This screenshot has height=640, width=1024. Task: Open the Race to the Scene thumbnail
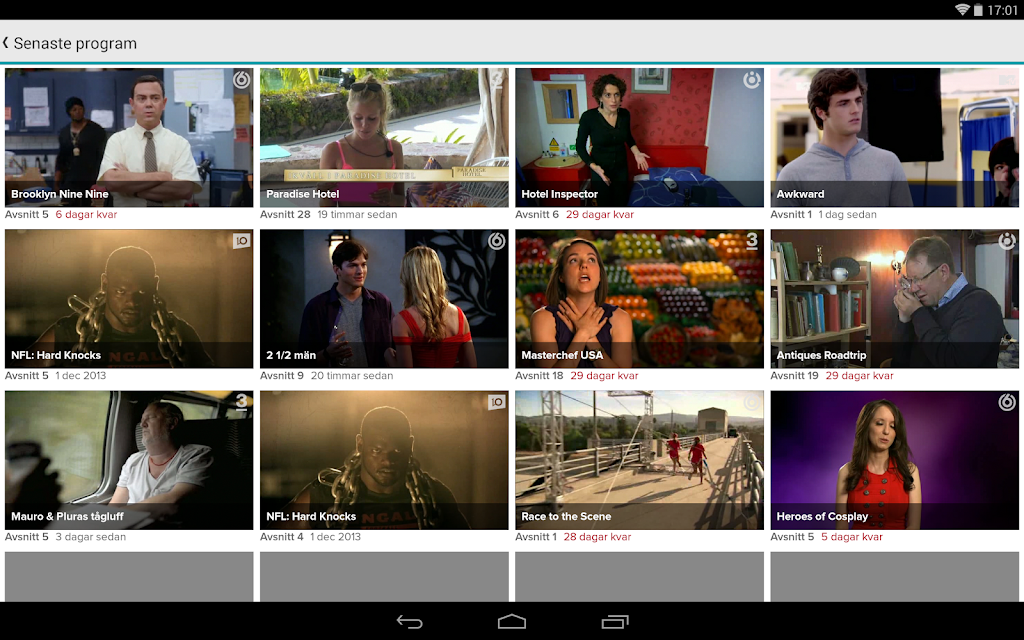[639, 460]
